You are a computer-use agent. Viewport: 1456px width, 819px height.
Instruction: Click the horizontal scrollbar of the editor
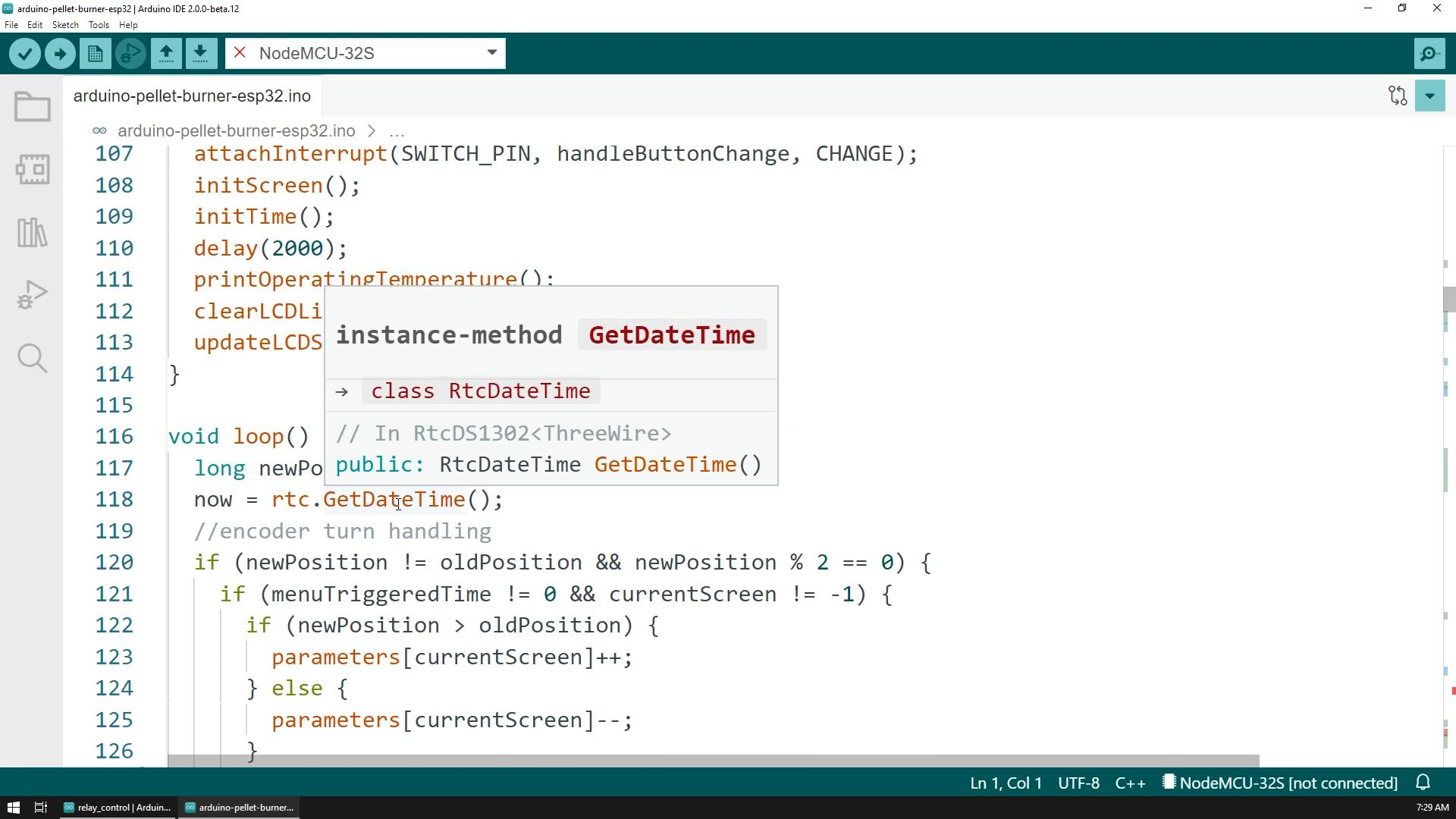713,761
